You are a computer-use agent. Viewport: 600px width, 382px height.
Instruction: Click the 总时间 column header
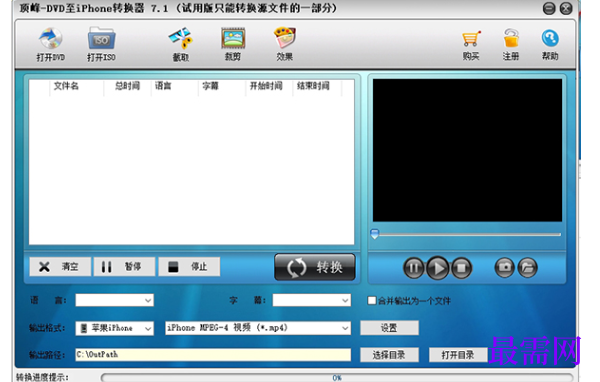pos(127,86)
